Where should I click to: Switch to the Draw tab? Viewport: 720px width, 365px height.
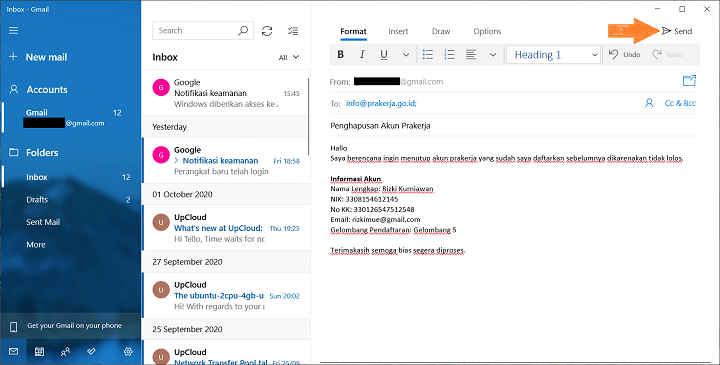[441, 31]
